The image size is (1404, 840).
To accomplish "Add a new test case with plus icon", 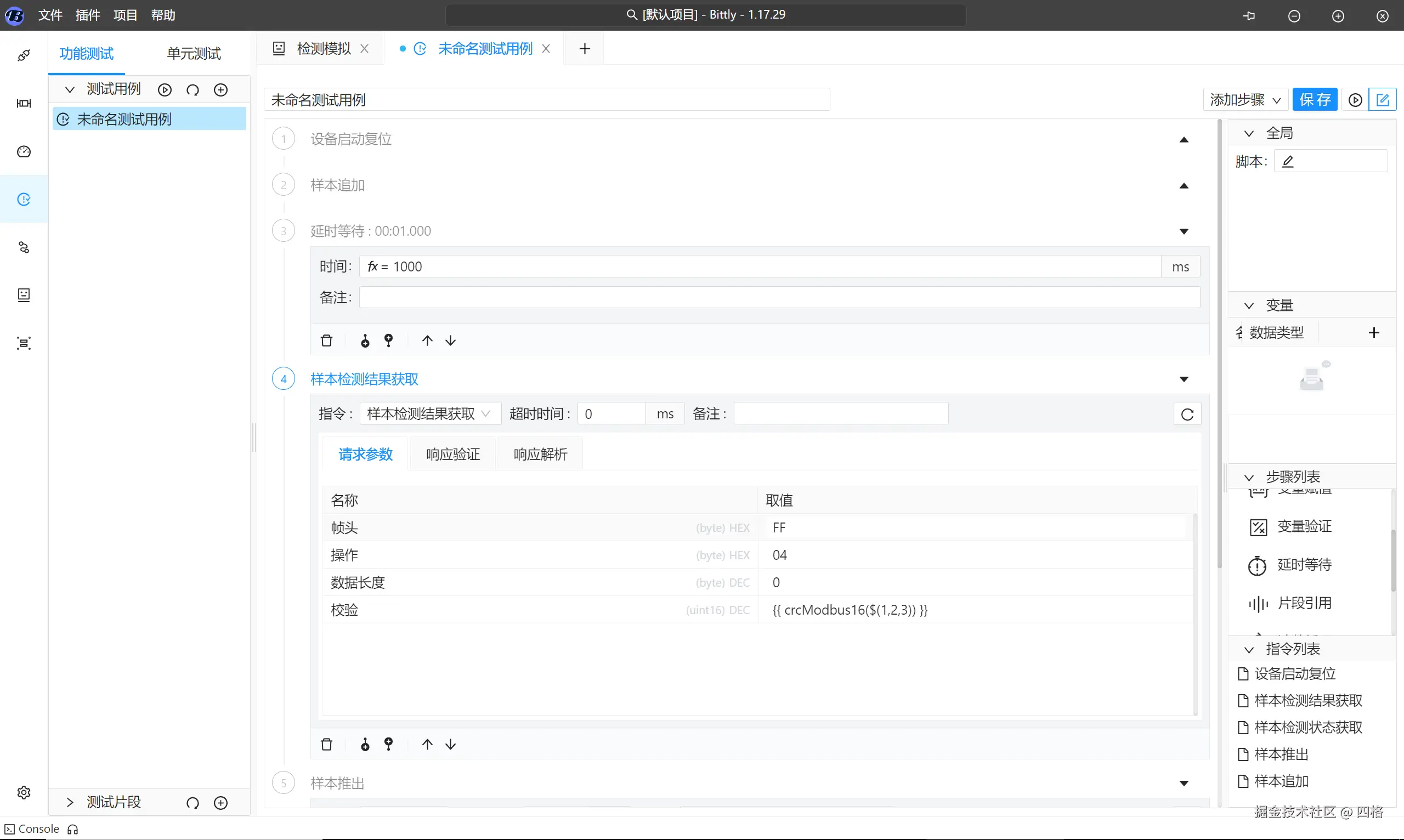I will pos(221,89).
